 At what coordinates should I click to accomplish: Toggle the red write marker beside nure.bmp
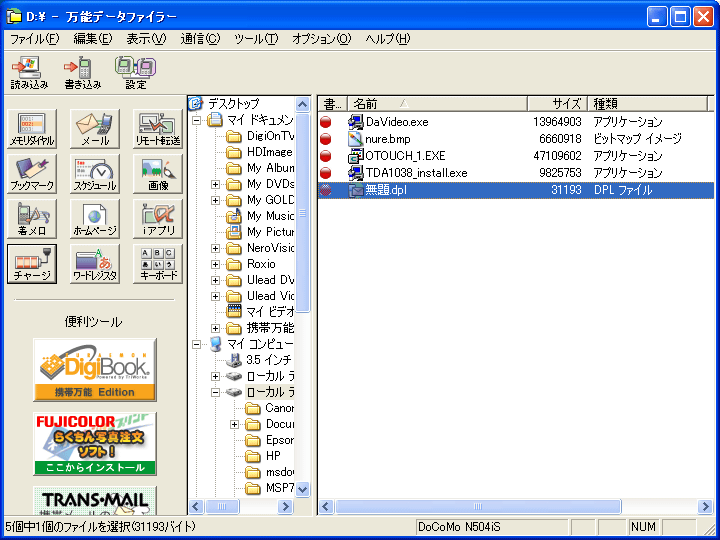click(x=325, y=139)
